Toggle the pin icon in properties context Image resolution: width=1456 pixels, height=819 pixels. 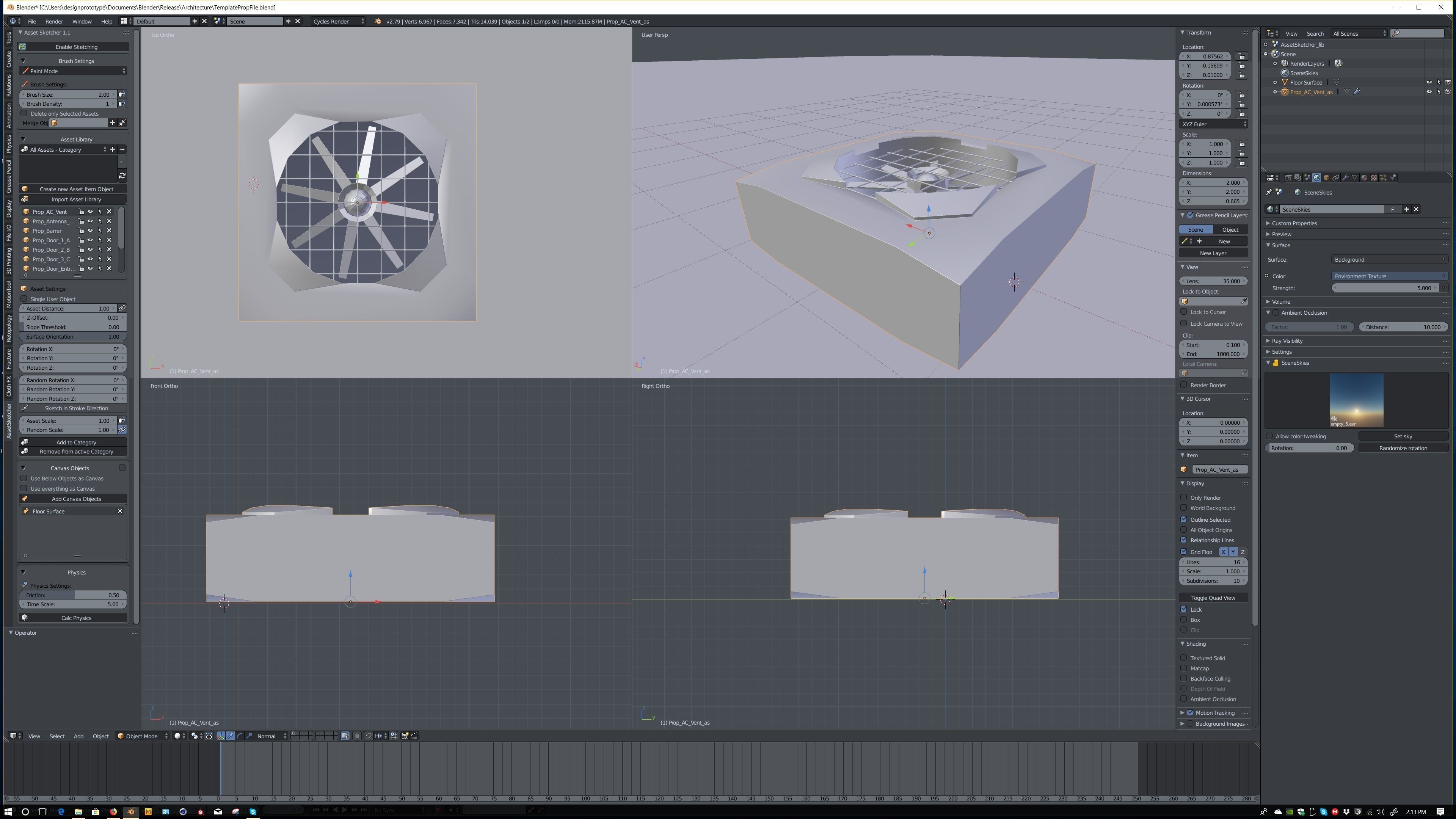pyautogui.click(x=1269, y=192)
